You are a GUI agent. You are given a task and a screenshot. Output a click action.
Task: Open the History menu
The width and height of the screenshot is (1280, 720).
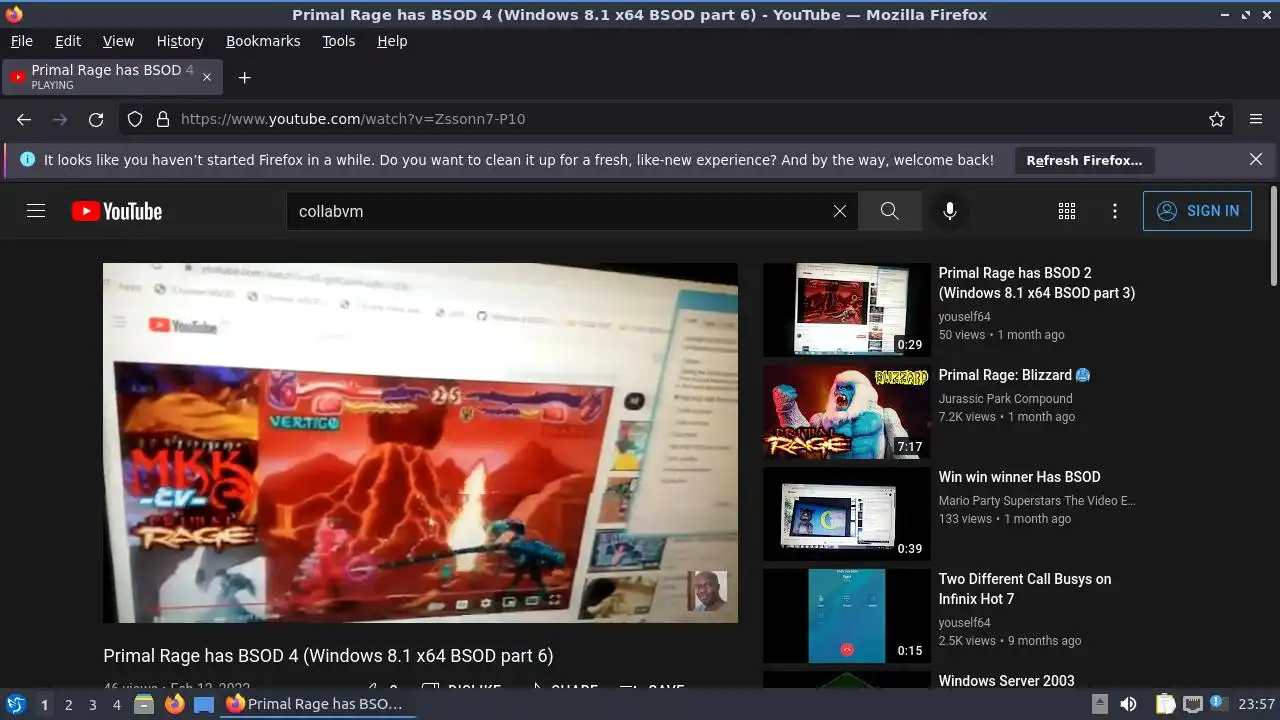180,41
